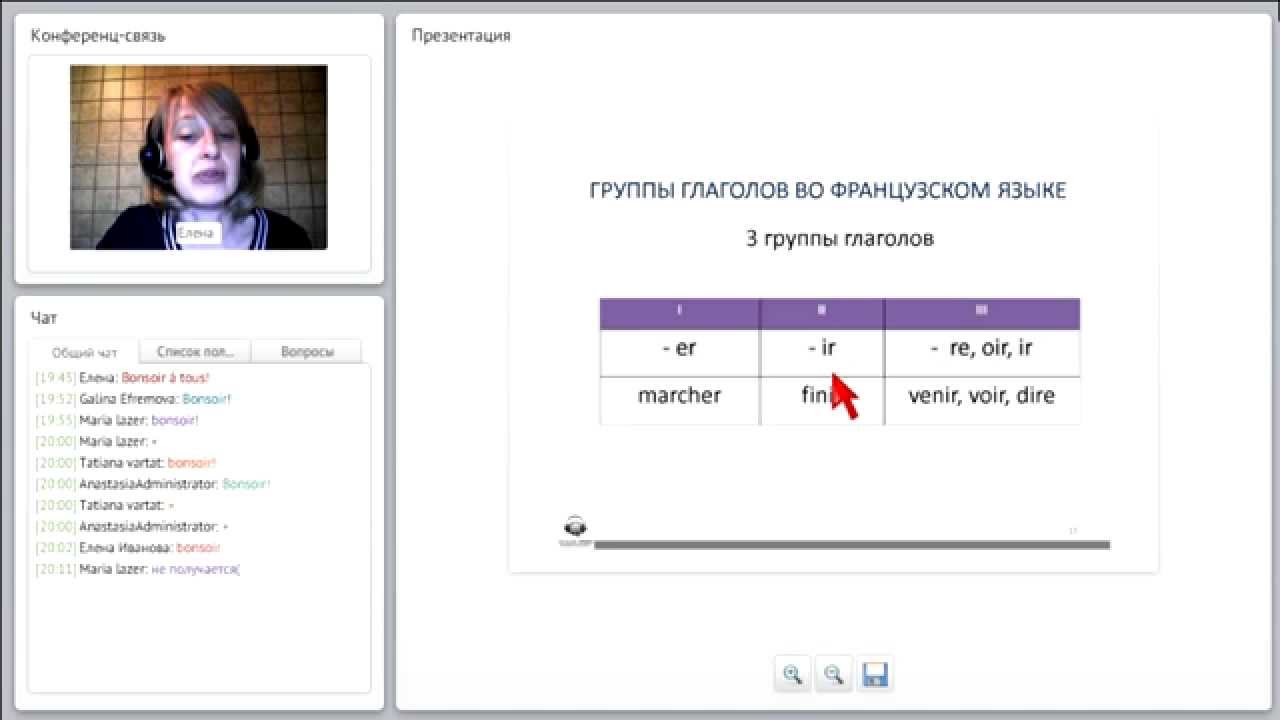Click the Презентация panel title
This screenshot has width=1280, height=720.
pos(461,36)
